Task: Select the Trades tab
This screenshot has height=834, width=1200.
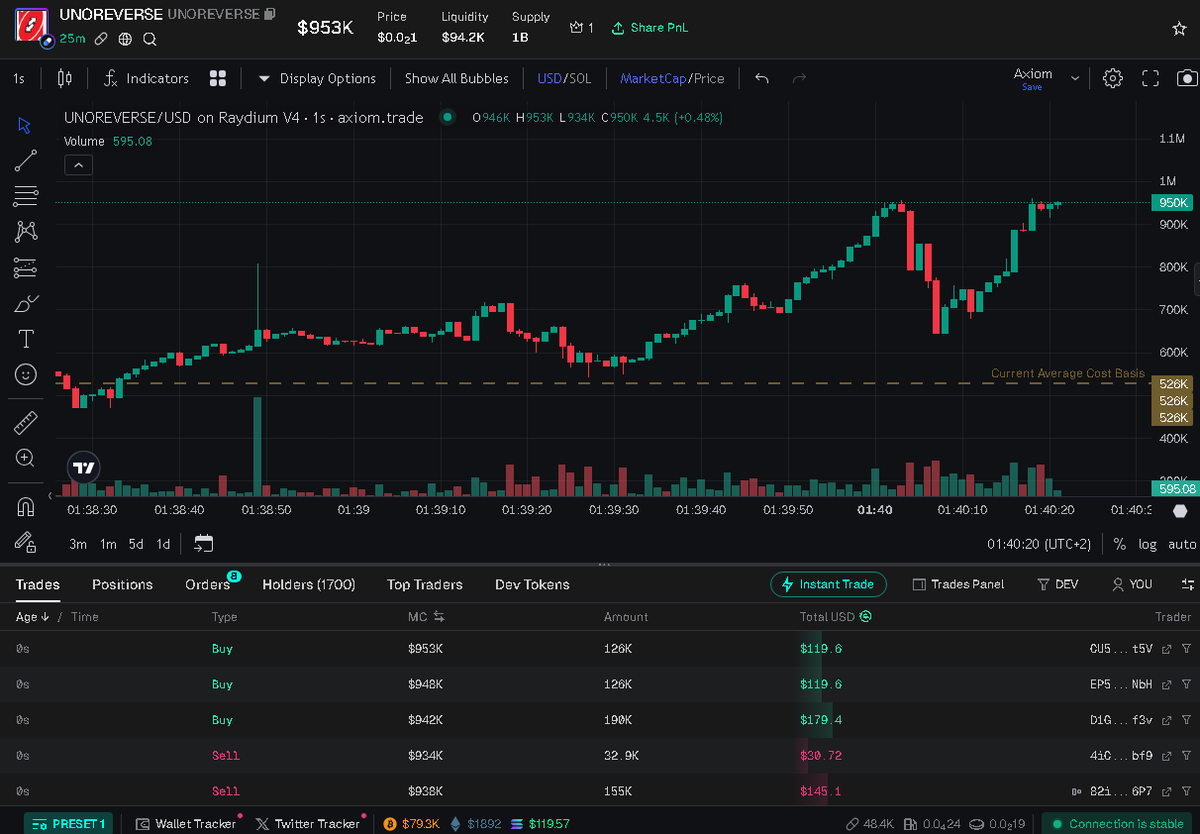Action: 37,584
